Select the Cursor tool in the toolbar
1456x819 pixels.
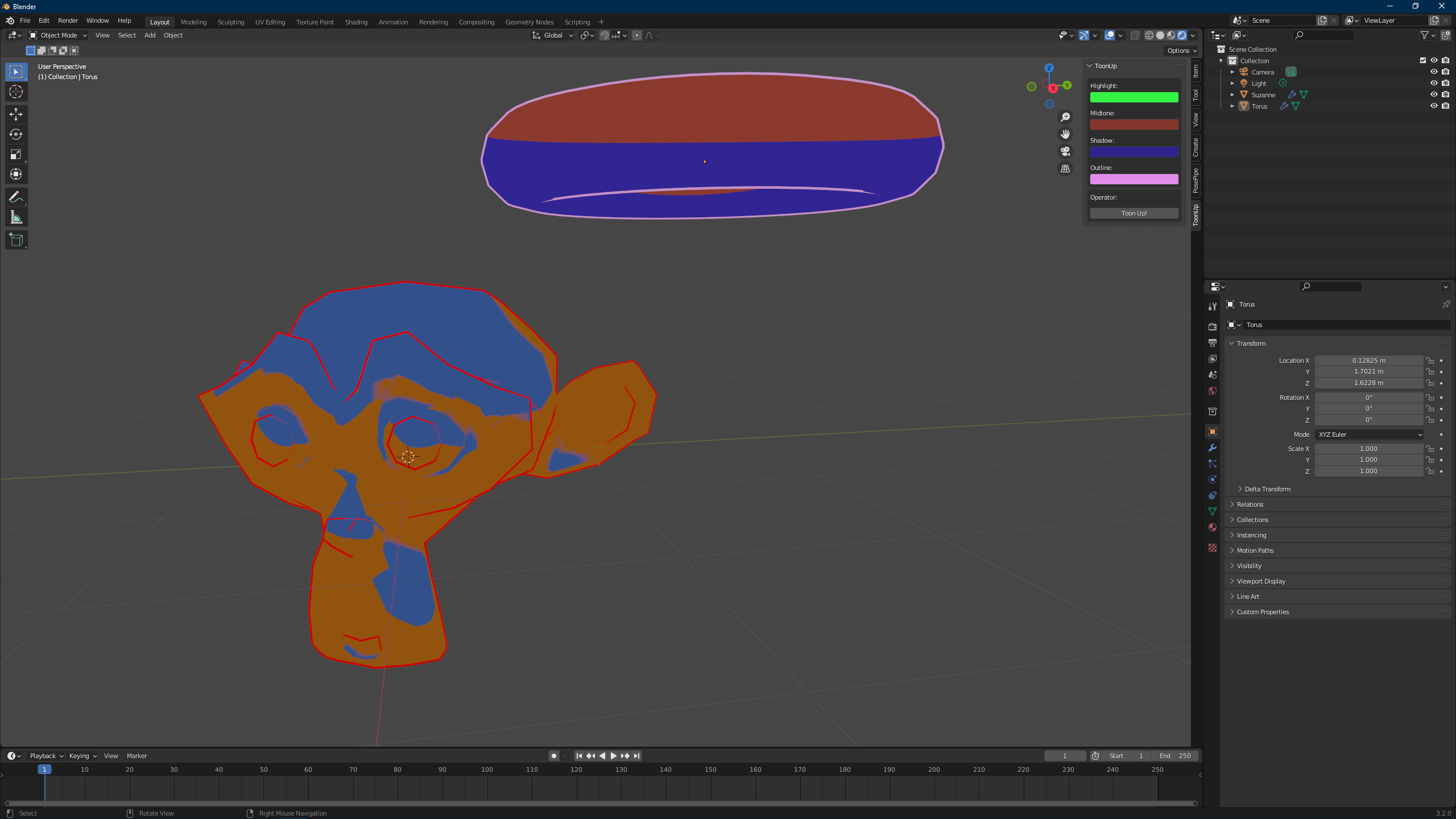coord(16,92)
